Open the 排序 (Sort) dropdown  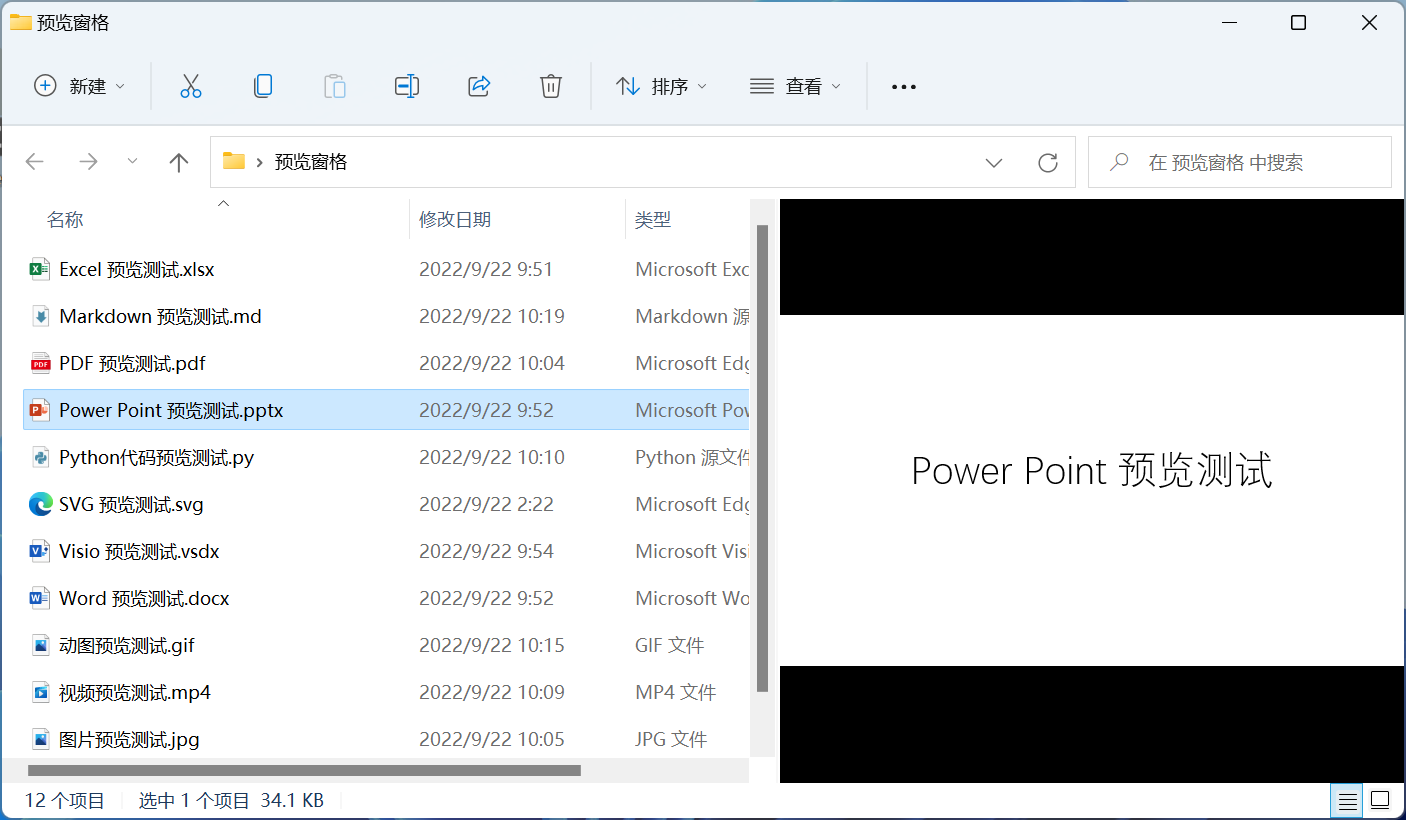[661, 86]
